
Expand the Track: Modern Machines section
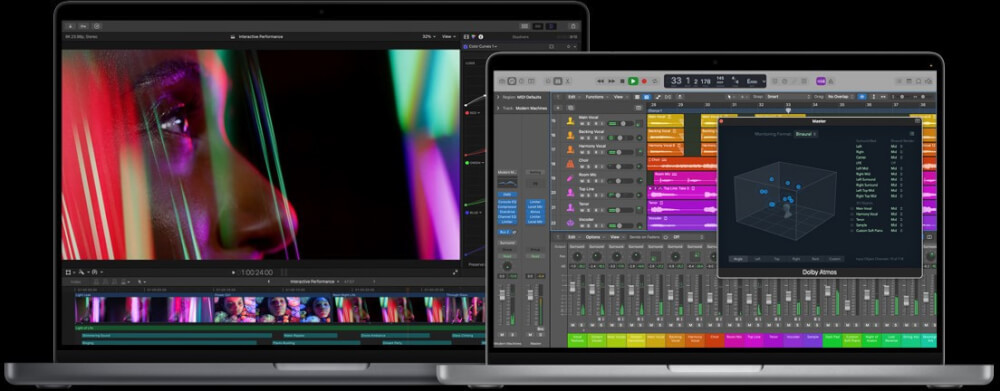click(x=498, y=108)
